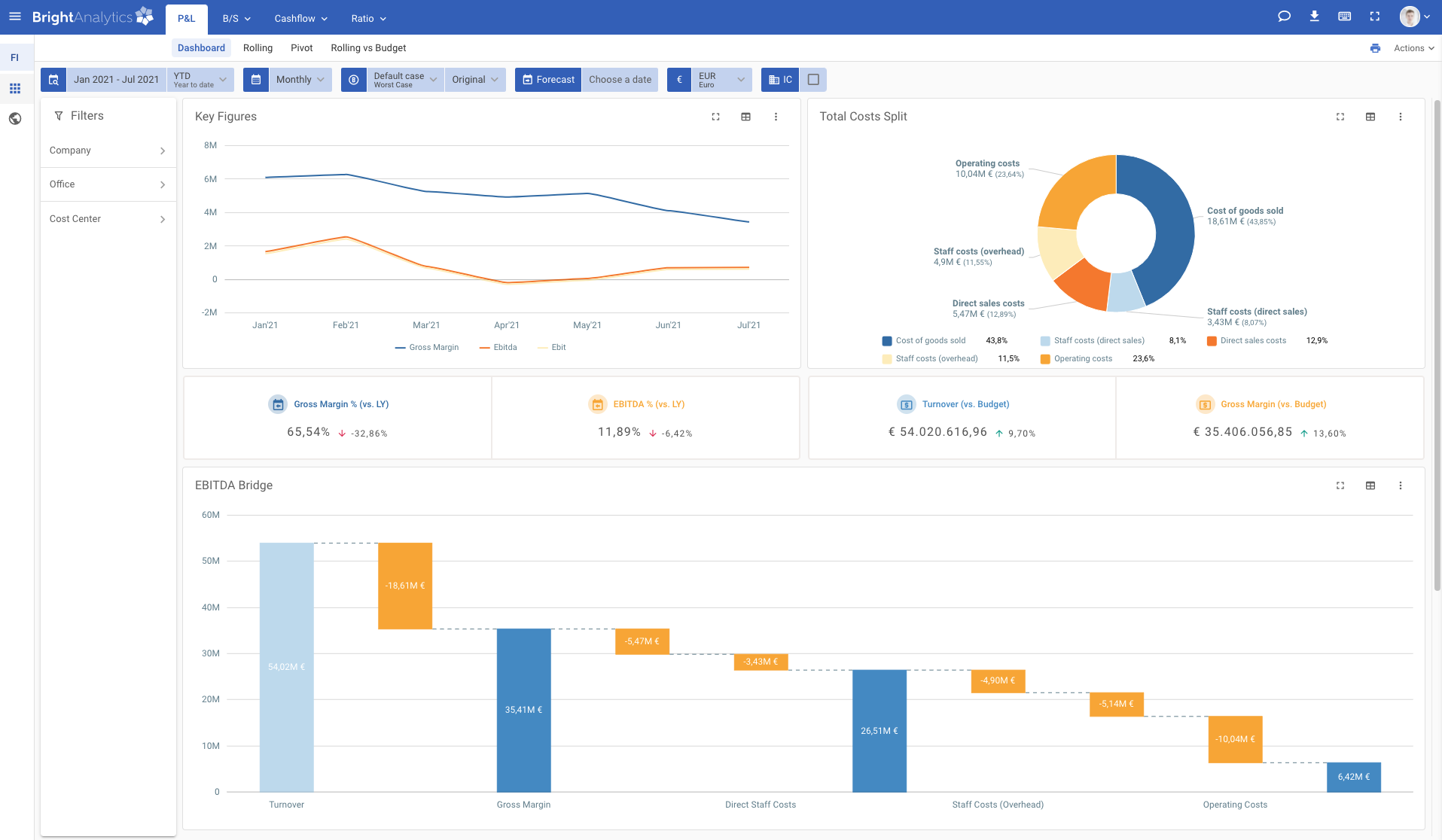Image resolution: width=1442 pixels, height=840 pixels.
Task: Open the Actions menu
Action: (1411, 47)
